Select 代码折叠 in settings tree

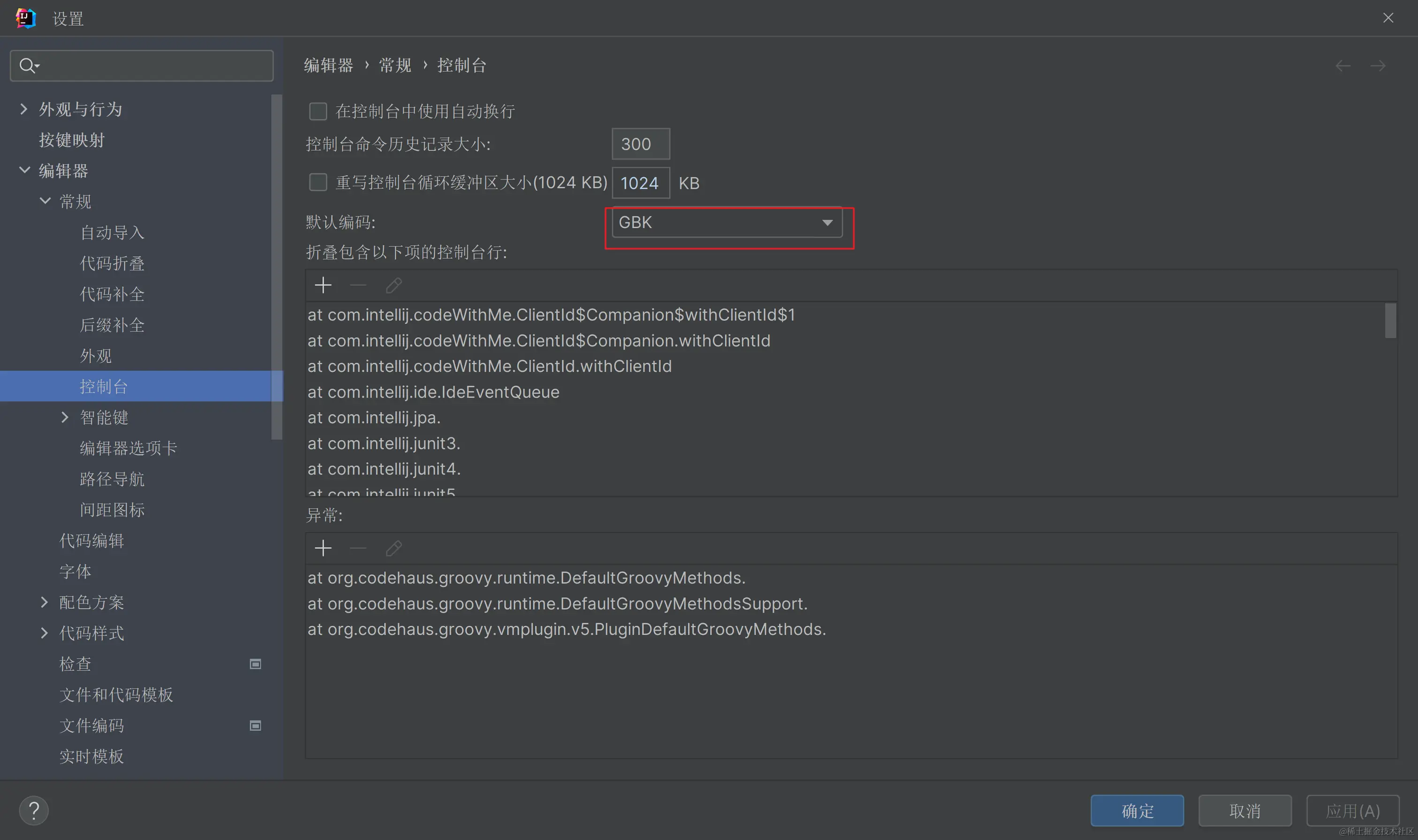pos(112,263)
